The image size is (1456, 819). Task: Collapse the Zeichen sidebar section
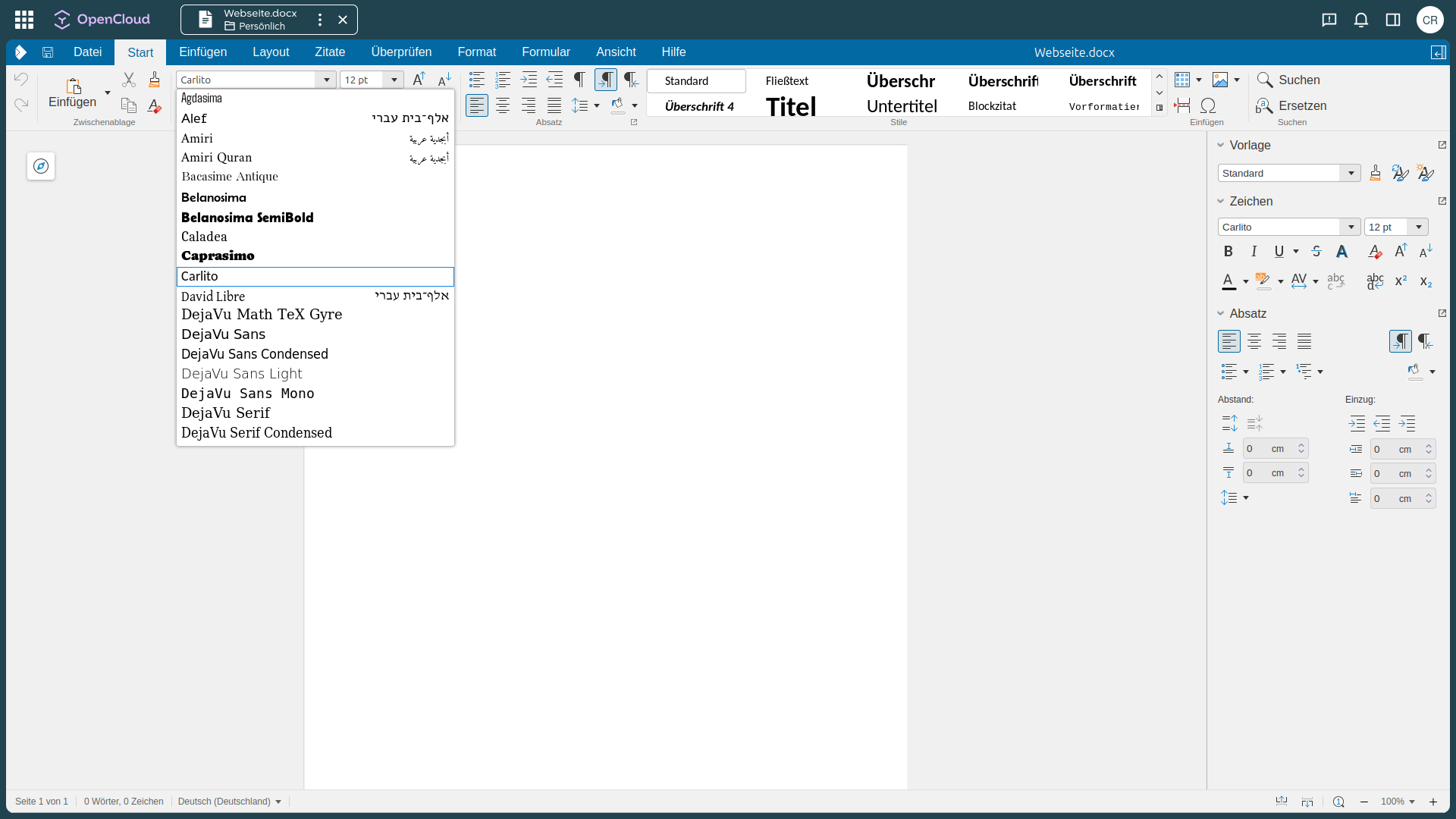1221,201
